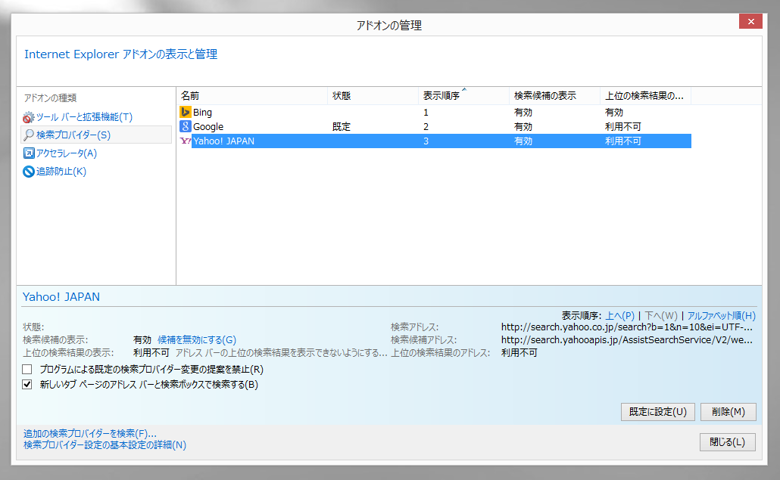Click the accelerators icon in sidebar
Viewport: 780px width, 480px height.
coord(28,153)
